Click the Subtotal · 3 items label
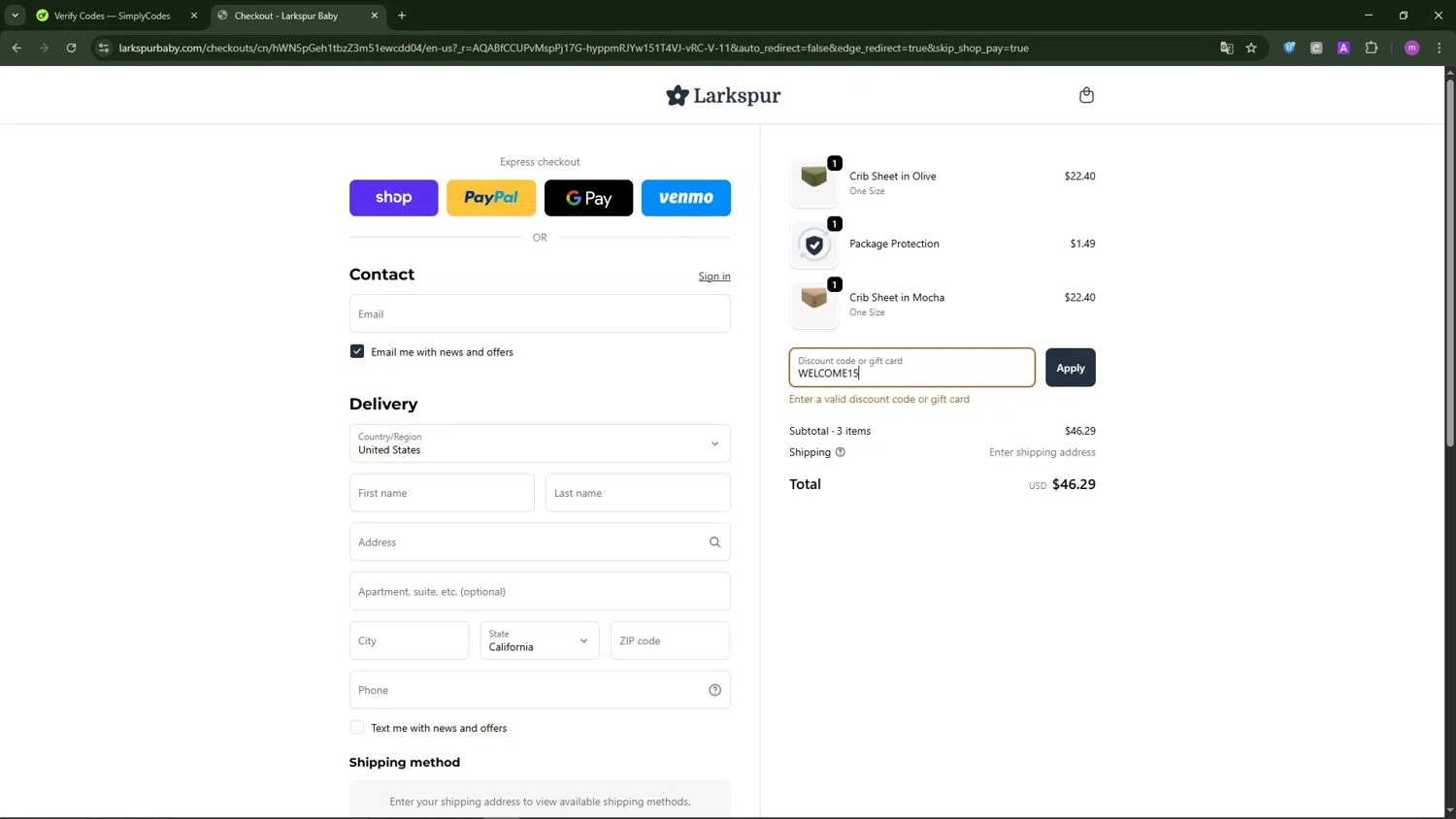Image resolution: width=1456 pixels, height=819 pixels. tap(830, 431)
